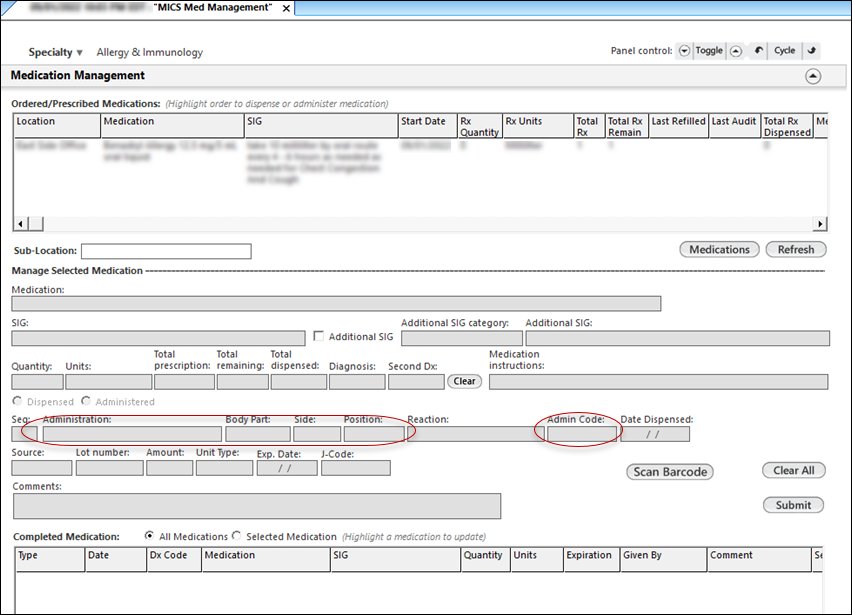The width and height of the screenshot is (852, 615).
Task: Click the Cycle backward arrow icon
Action: (759, 51)
